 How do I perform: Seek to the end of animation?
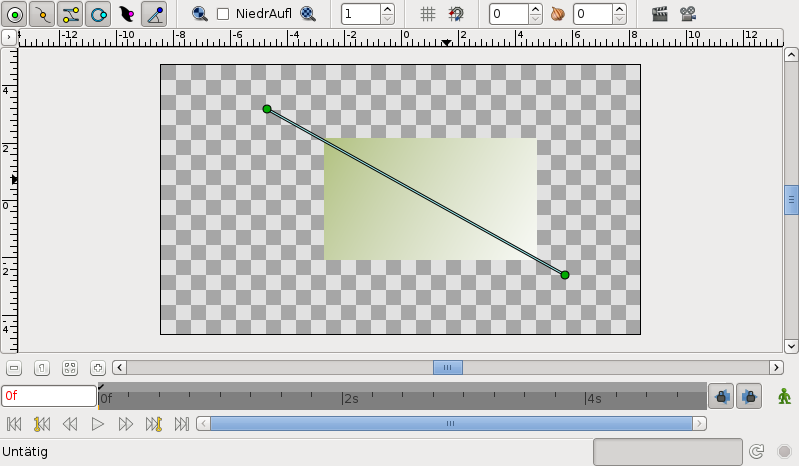tap(181, 424)
